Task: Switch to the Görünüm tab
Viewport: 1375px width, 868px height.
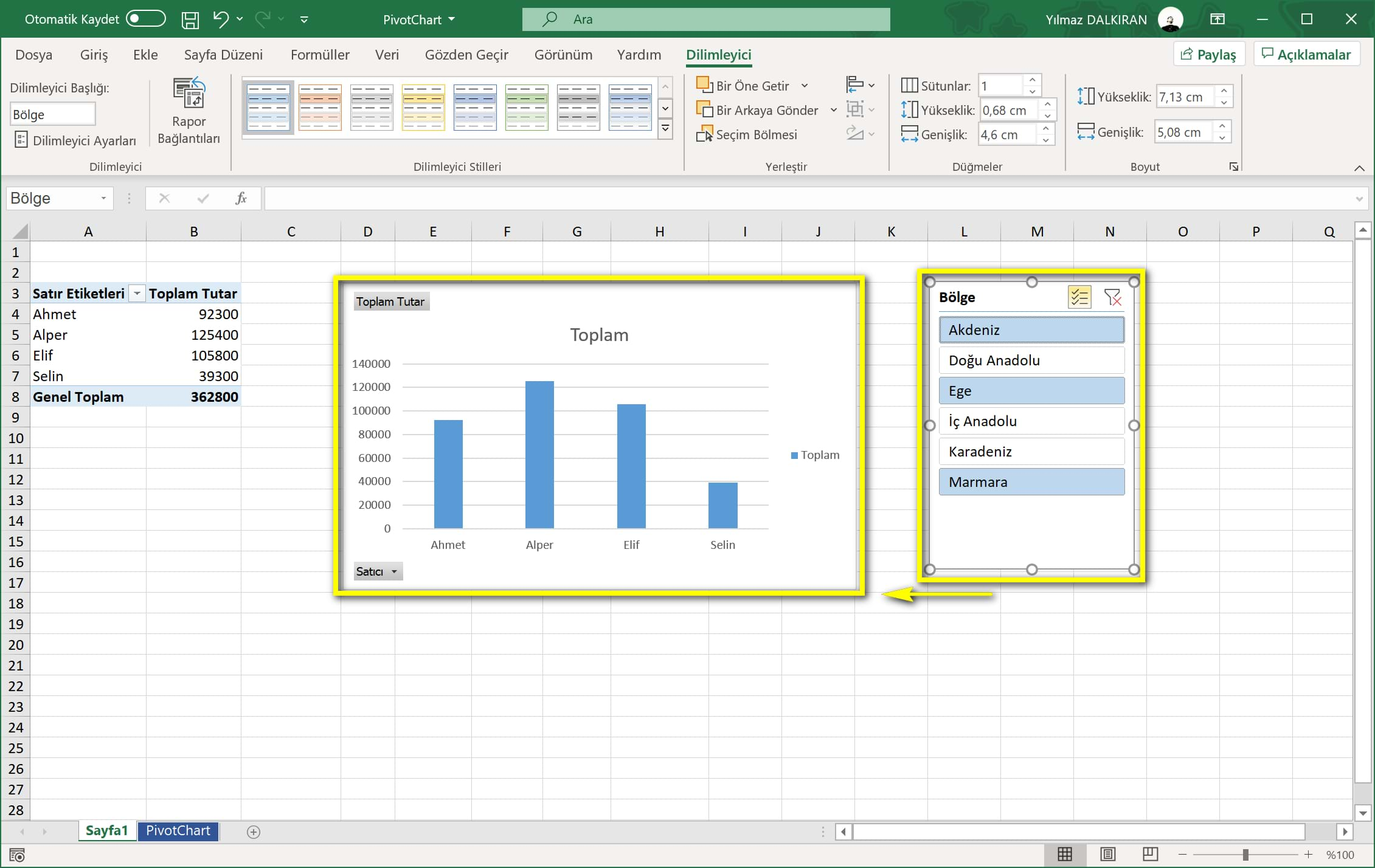Action: (563, 55)
